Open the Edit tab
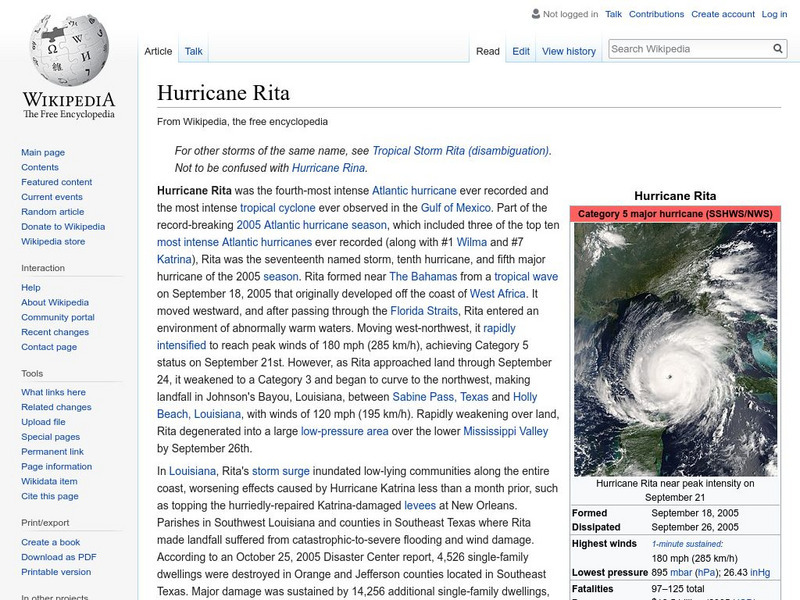This screenshot has width=800, height=600. click(x=521, y=51)
